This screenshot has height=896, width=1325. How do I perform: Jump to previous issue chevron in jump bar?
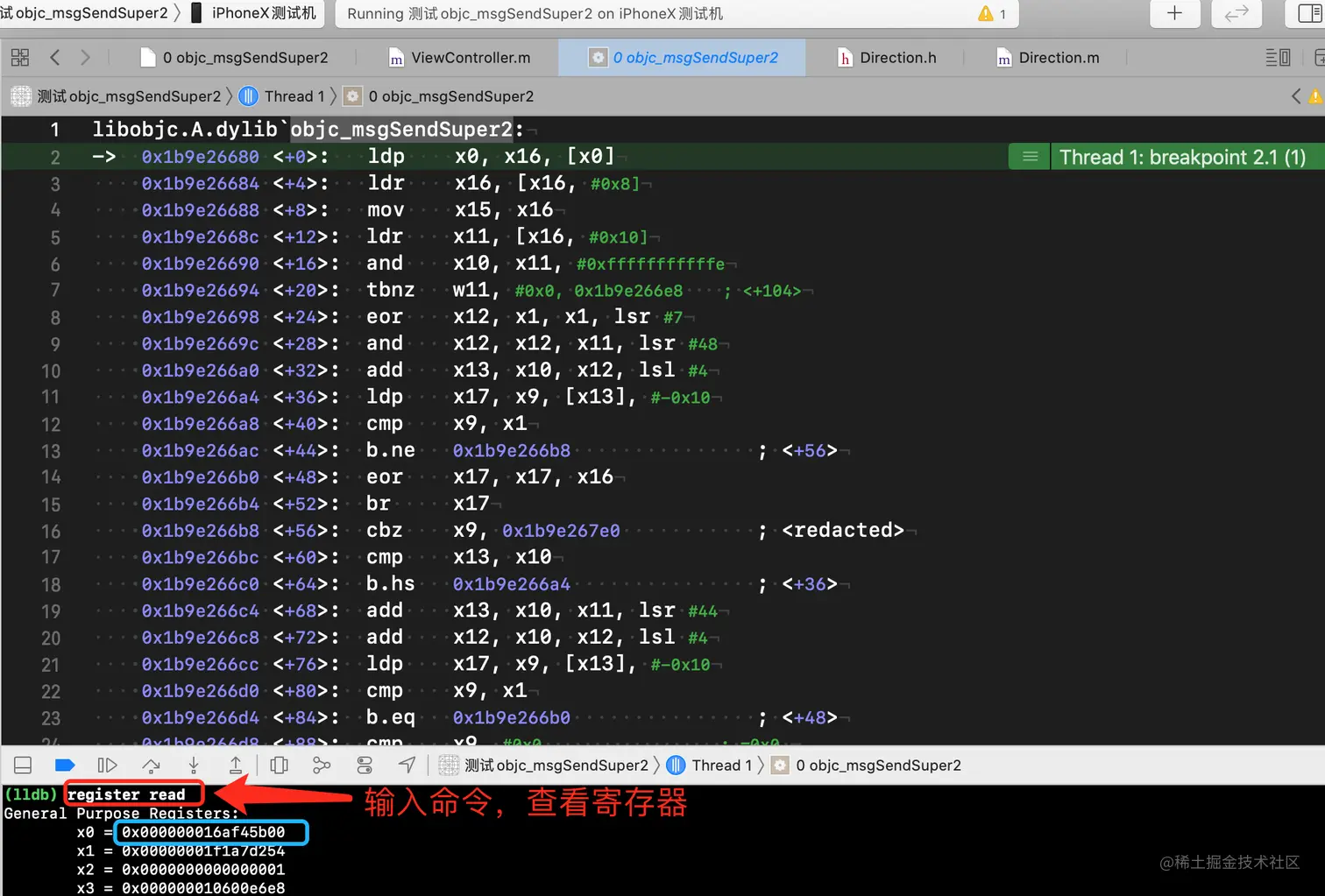pos(1296,96)
